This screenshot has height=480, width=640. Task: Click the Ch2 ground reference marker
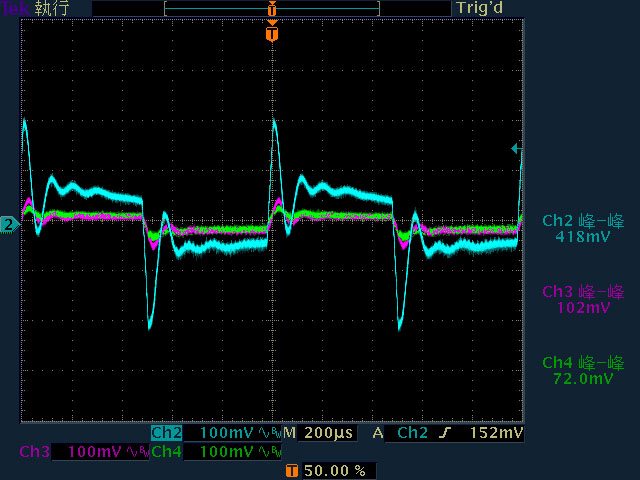[x=9, y=225]
